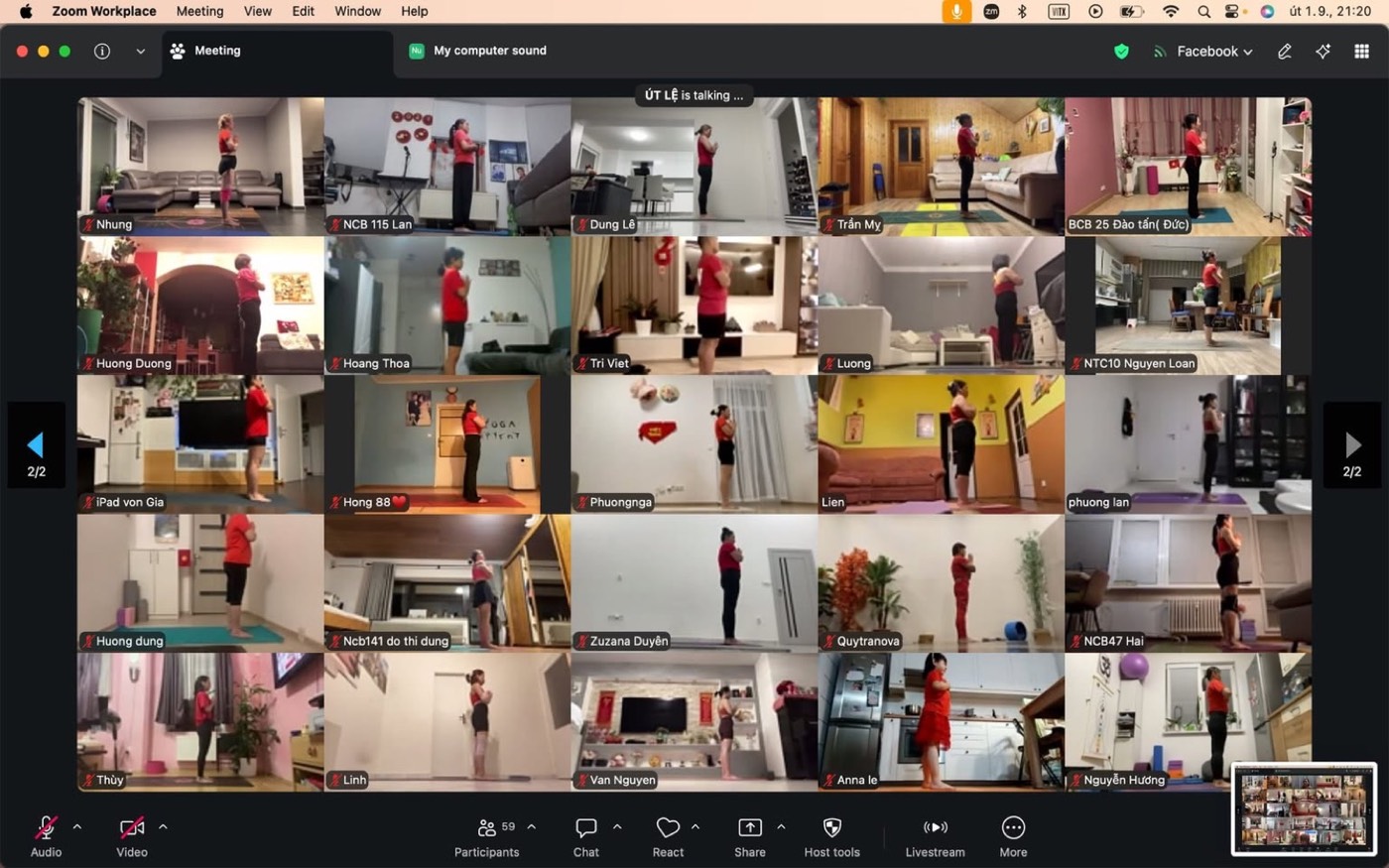Viewport: 1389px width, 868px height.
Task: Open the Wi-Fi status menu
Action: point(1171,11)
